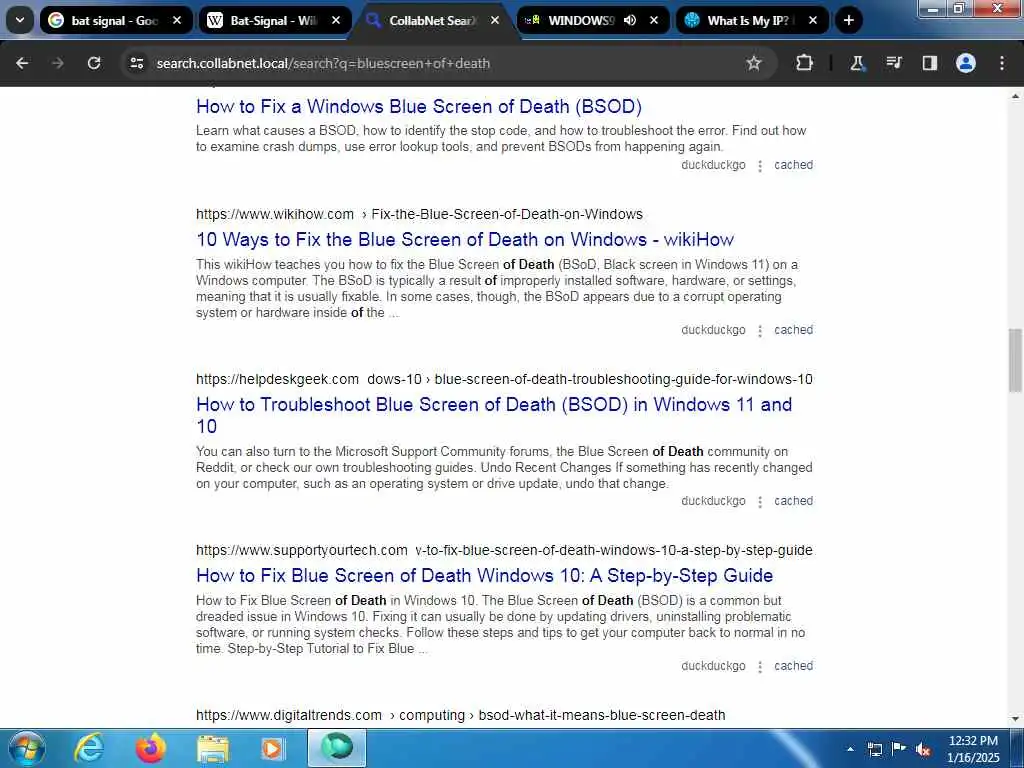This screenshot has width=1024, height=768.
Task: Switch to the bat signal Google tab
Action: (x=115, y=20)
